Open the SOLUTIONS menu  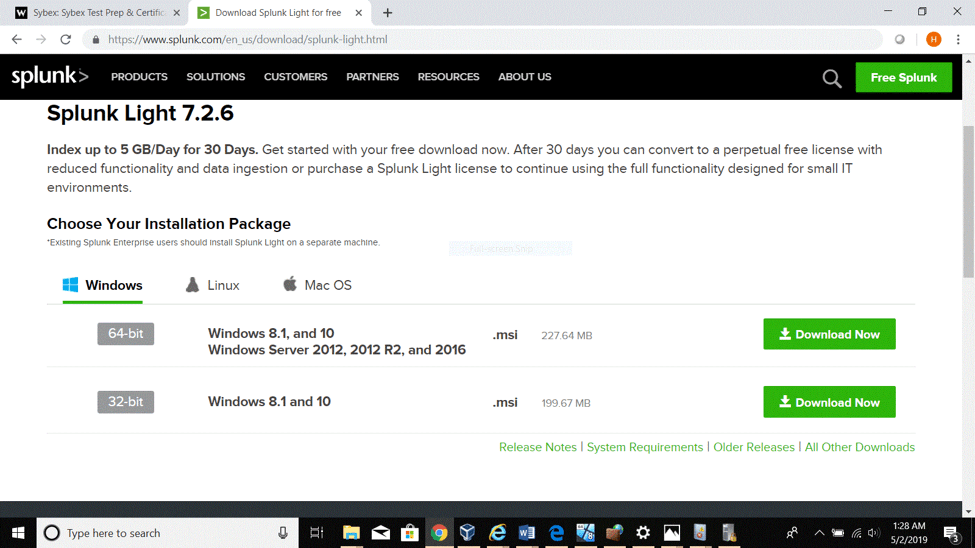point(216,77)
